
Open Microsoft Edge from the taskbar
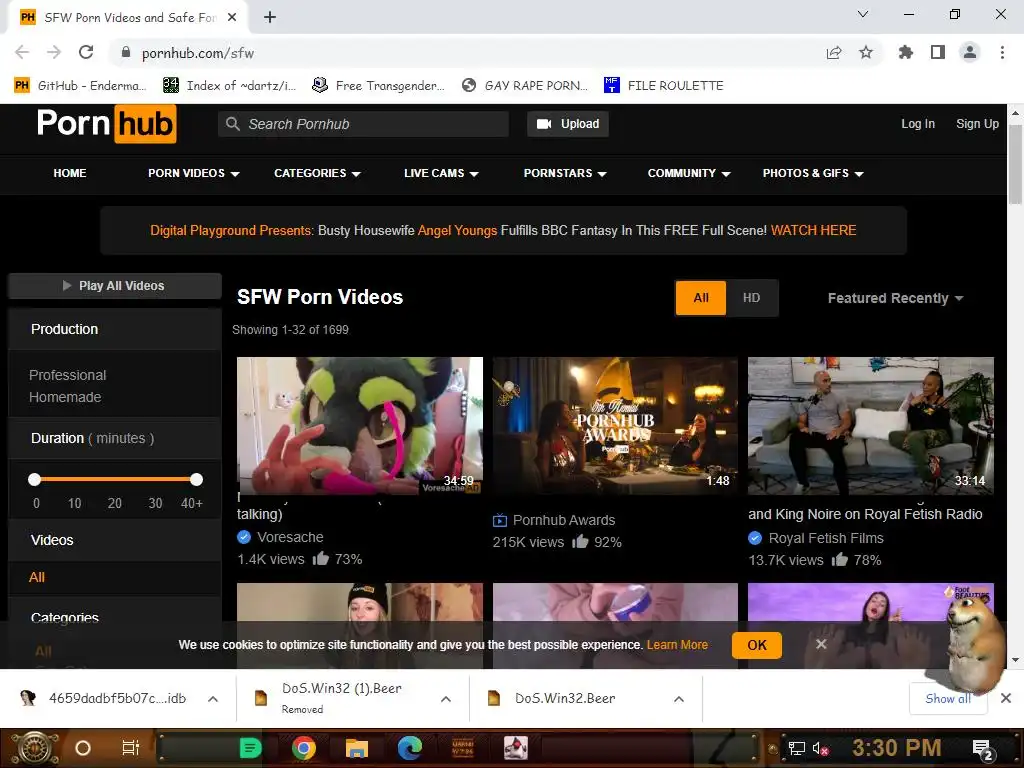click(409, 748)
